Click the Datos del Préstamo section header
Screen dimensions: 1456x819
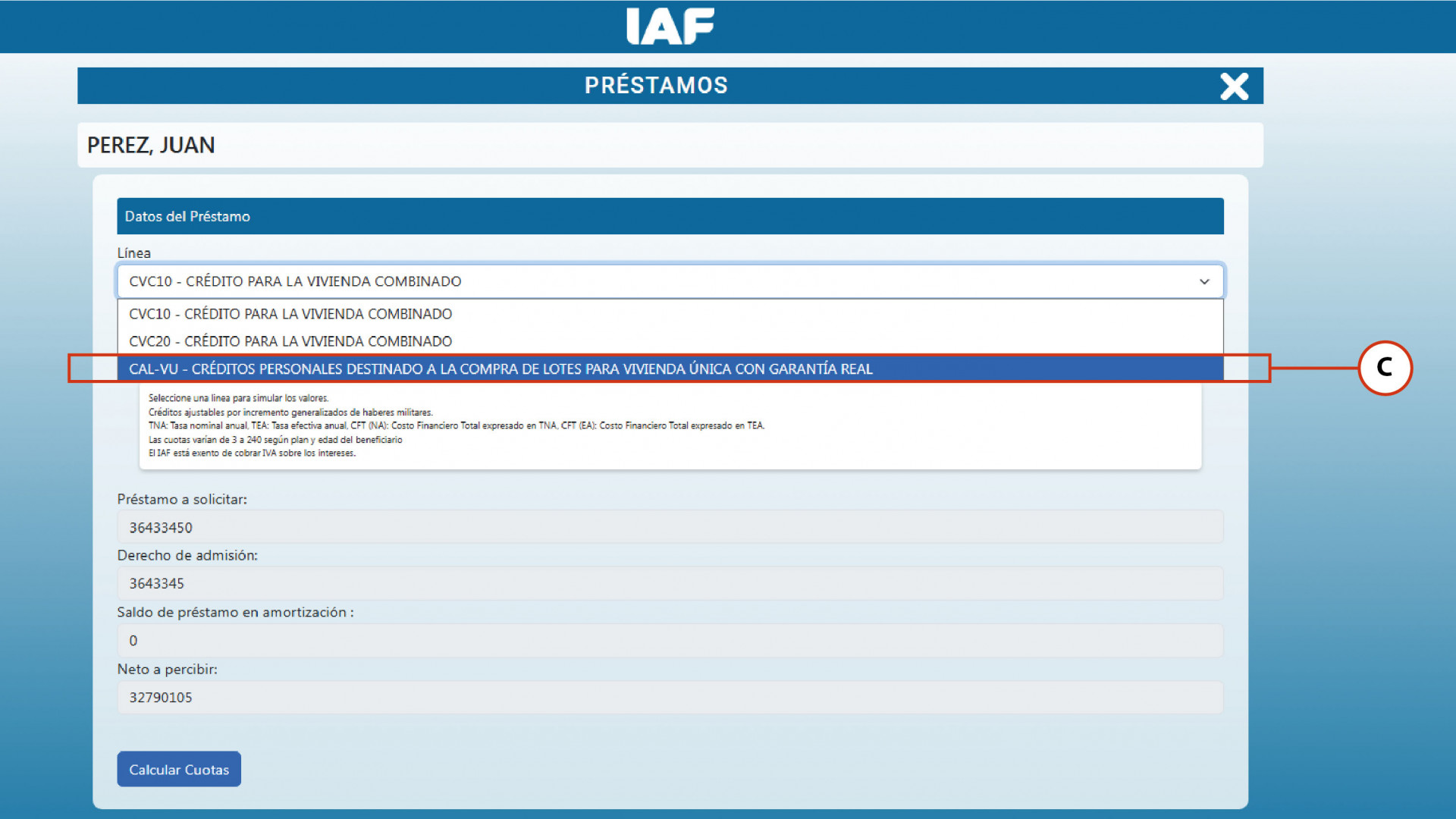pyautogui.click(x=187, y=216)
